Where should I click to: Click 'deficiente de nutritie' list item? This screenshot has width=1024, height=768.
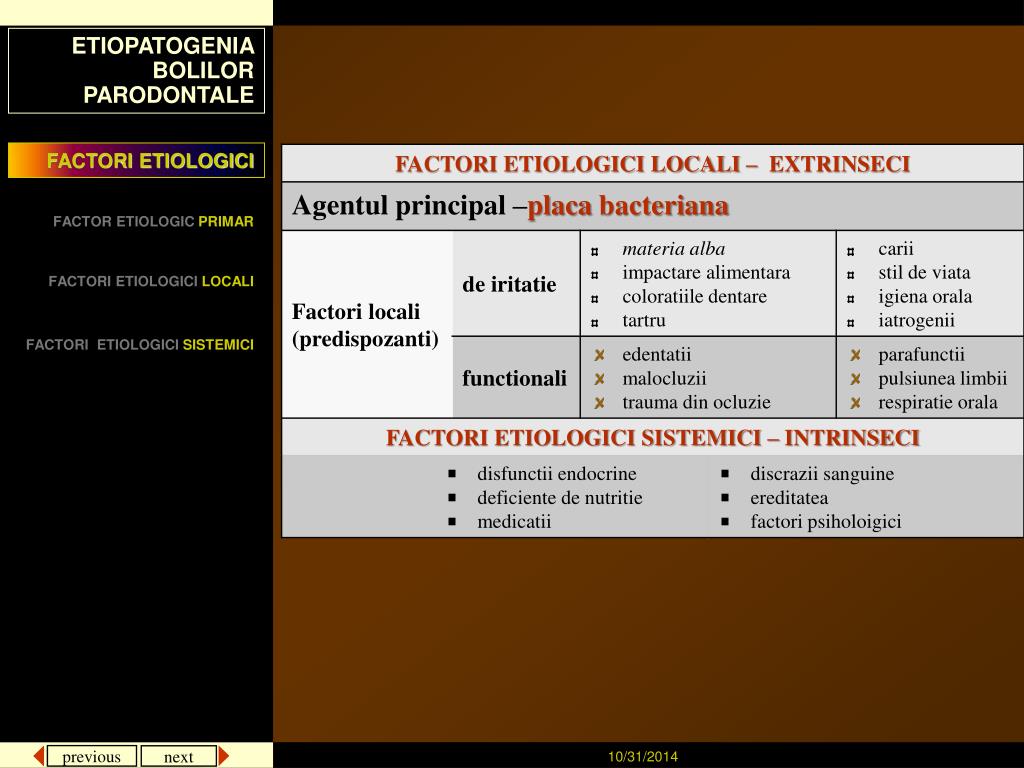pos(560,498)
